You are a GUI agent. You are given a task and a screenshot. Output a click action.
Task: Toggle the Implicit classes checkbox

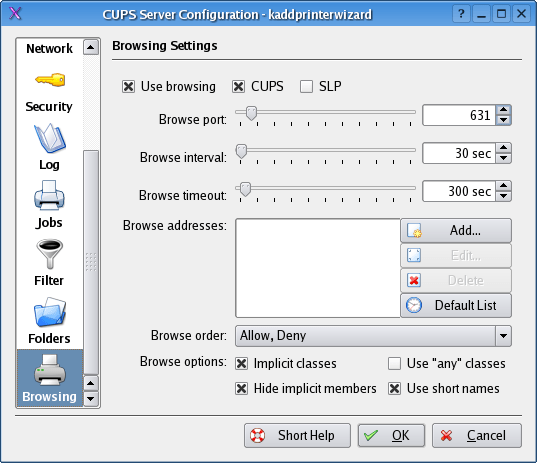point(242,364)
